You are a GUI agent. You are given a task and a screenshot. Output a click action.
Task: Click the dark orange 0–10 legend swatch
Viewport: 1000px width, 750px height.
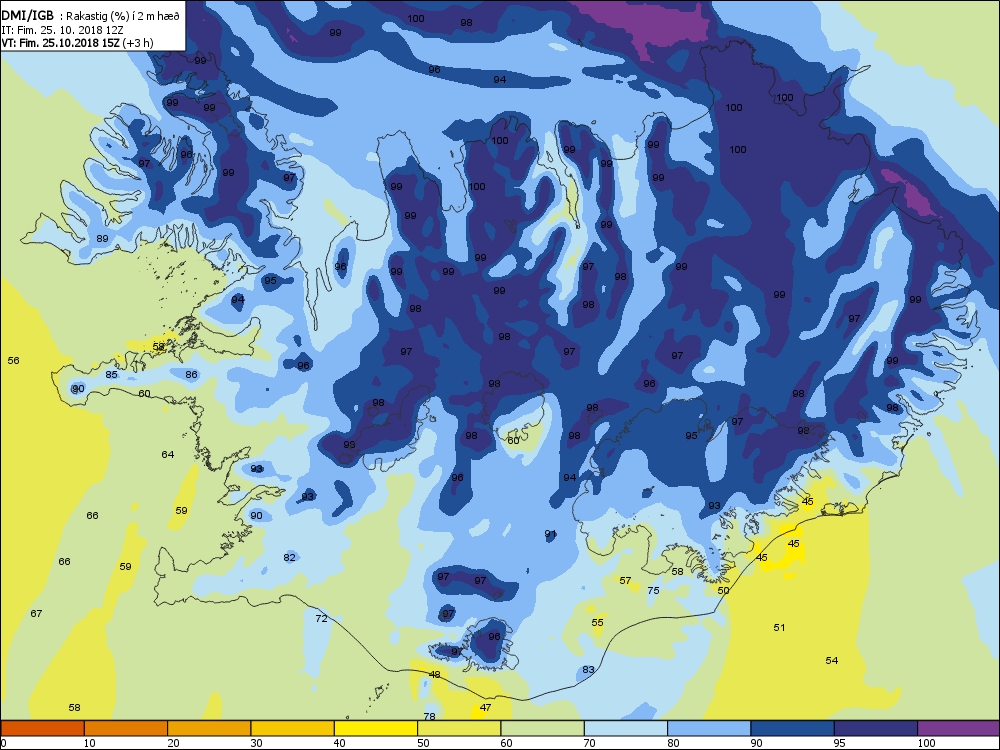coord(43,728)
